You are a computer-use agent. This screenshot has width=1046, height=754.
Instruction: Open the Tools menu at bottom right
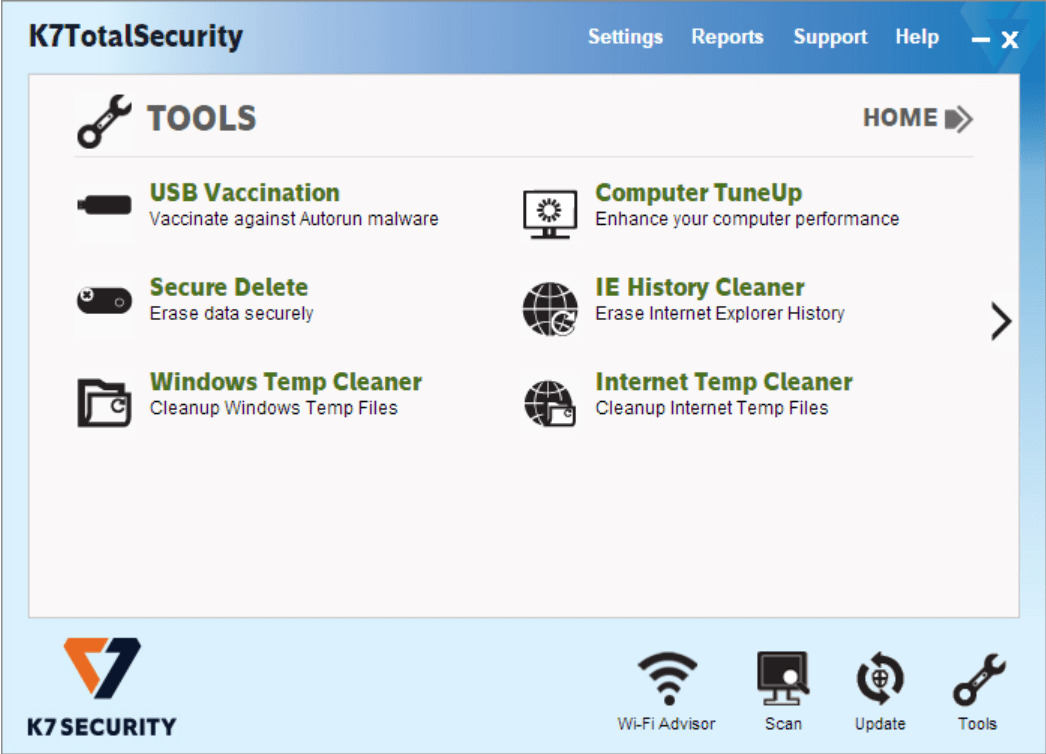click(978, 685)
